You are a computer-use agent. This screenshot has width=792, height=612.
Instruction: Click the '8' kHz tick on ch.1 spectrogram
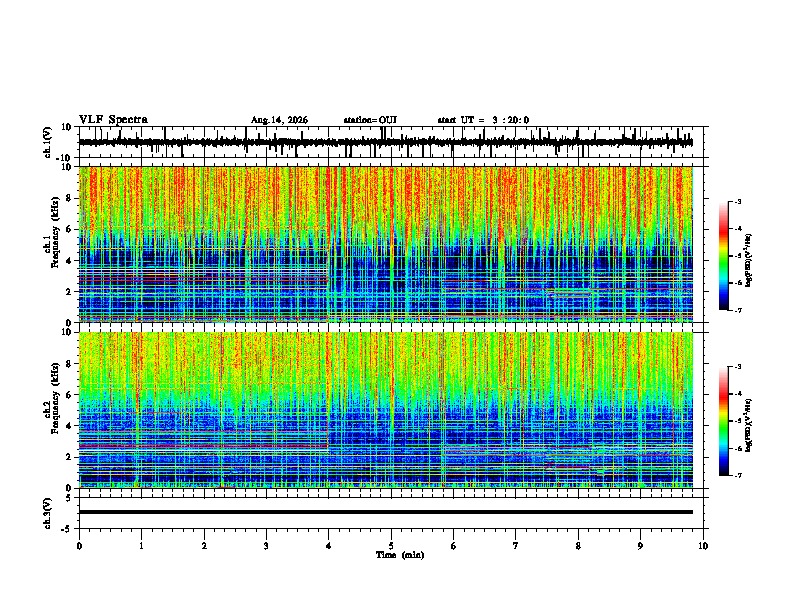click(x=69, y=198)
